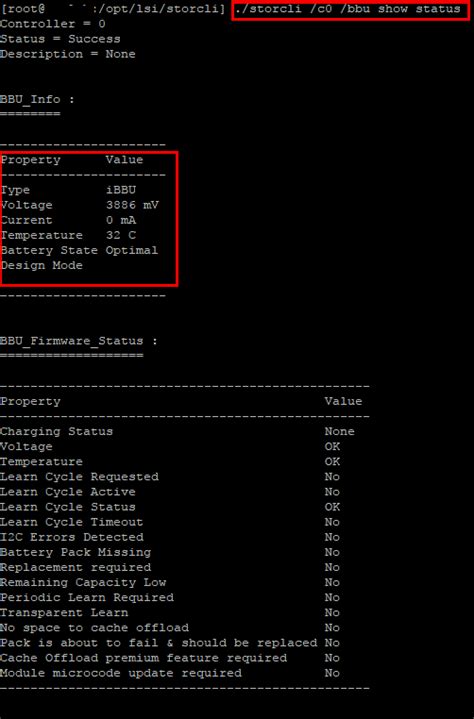Click the 'Learn Cycle Requested' label
This screenshot has height=719, width=474.
79,477
